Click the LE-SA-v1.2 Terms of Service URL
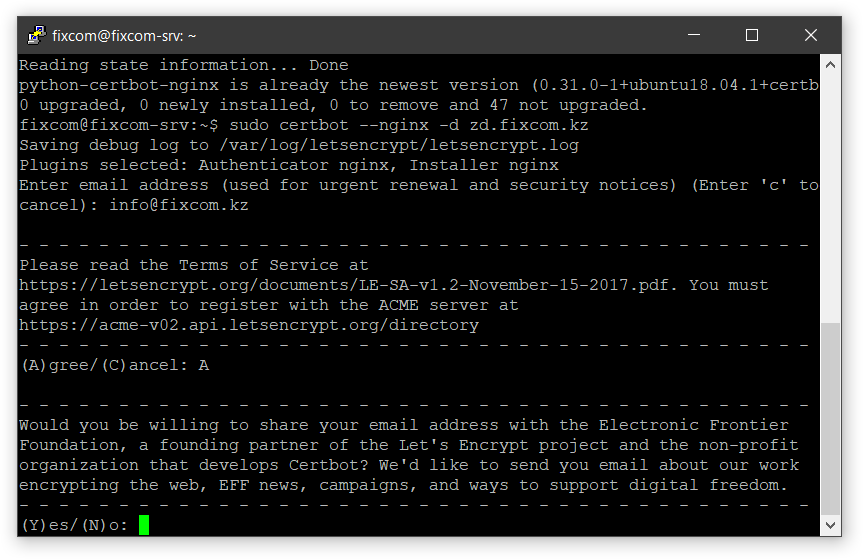Screen dimensions: 863x559 tap(343, 285)
